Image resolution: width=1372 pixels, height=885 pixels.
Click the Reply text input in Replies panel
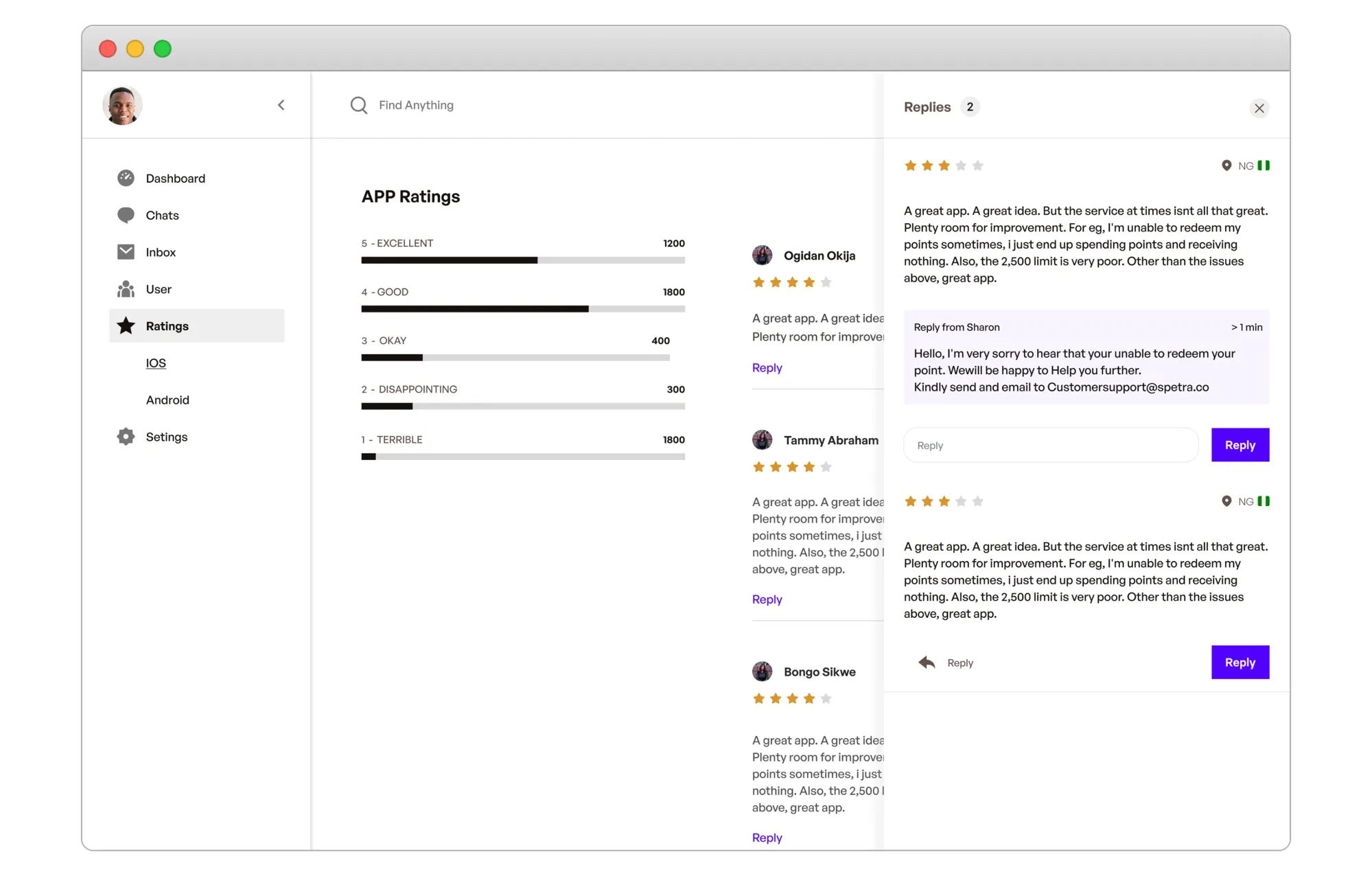1051,445
